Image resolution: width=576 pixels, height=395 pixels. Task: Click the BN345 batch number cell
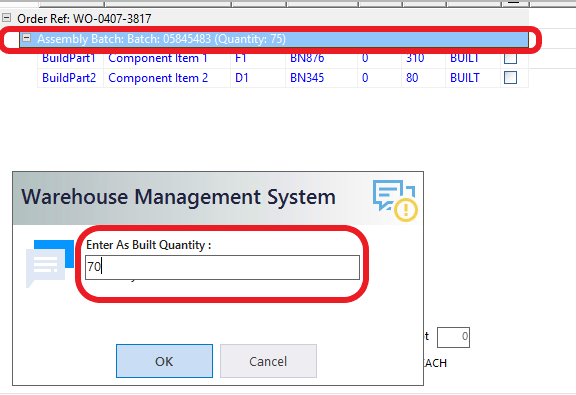(307, 78)
